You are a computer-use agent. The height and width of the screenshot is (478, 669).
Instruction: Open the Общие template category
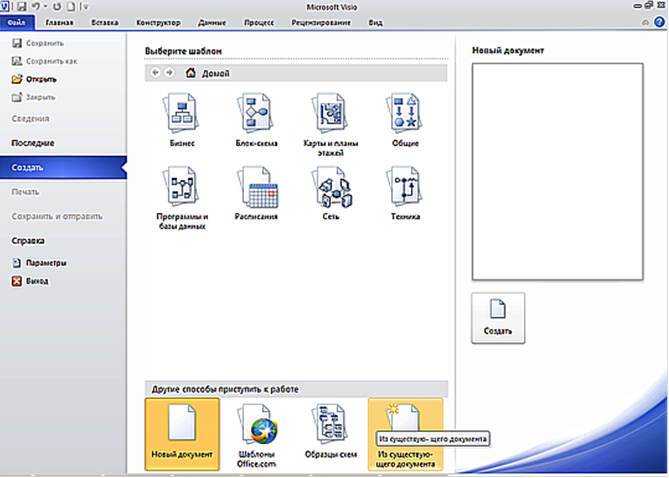[405, 120]
